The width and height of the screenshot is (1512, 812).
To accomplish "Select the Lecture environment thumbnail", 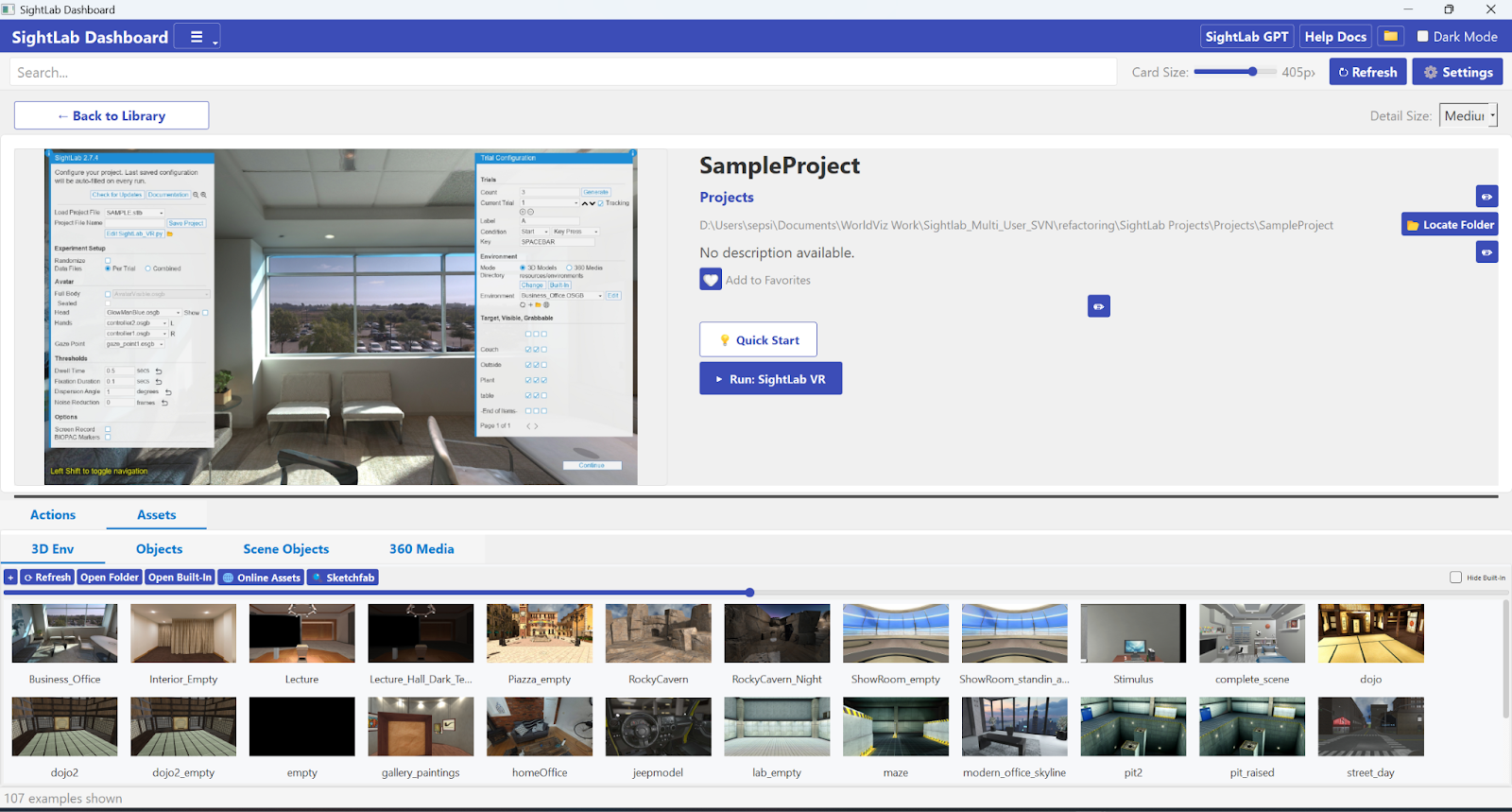I will [x=302, y=633].
